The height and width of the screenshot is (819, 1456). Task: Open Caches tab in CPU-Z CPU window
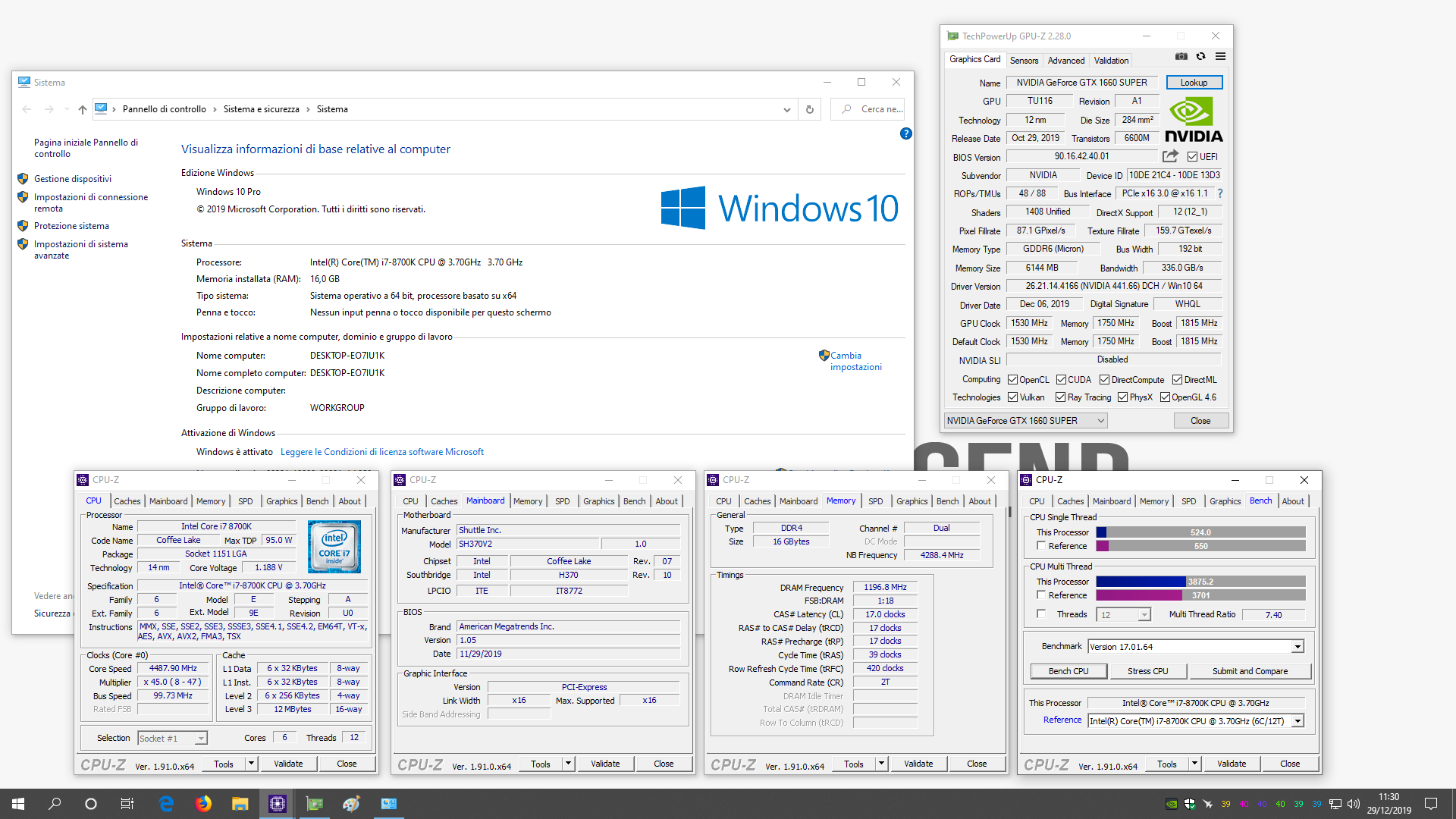(127, 501)
